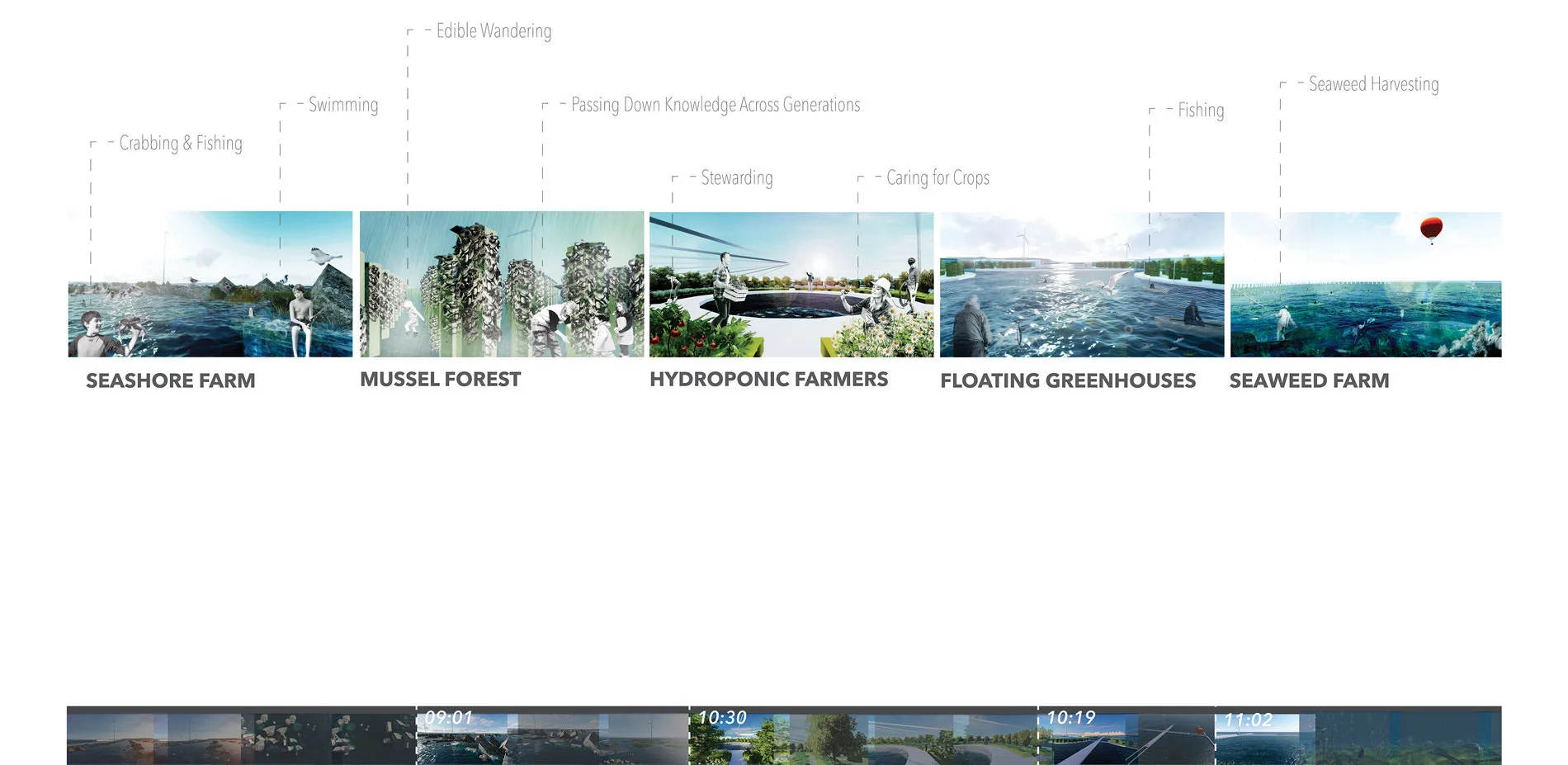This screenshot has height=765, width=1568.
Task: Click the red balloon in Seaweed Farm
Action: (1431, 228)
